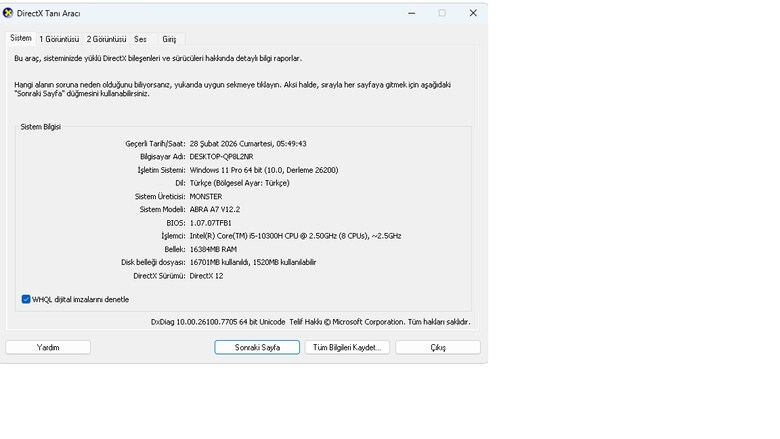Click Tüm Bilgileri Kaydet button
The height and width of the screenshot is (439, 780).
[x=347, y=347]
